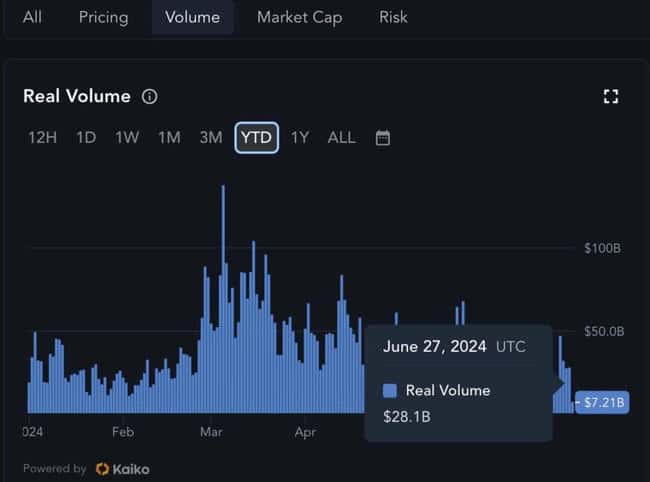
Task: Click the info icon beside Real Volume
Action: coord(150,97)
